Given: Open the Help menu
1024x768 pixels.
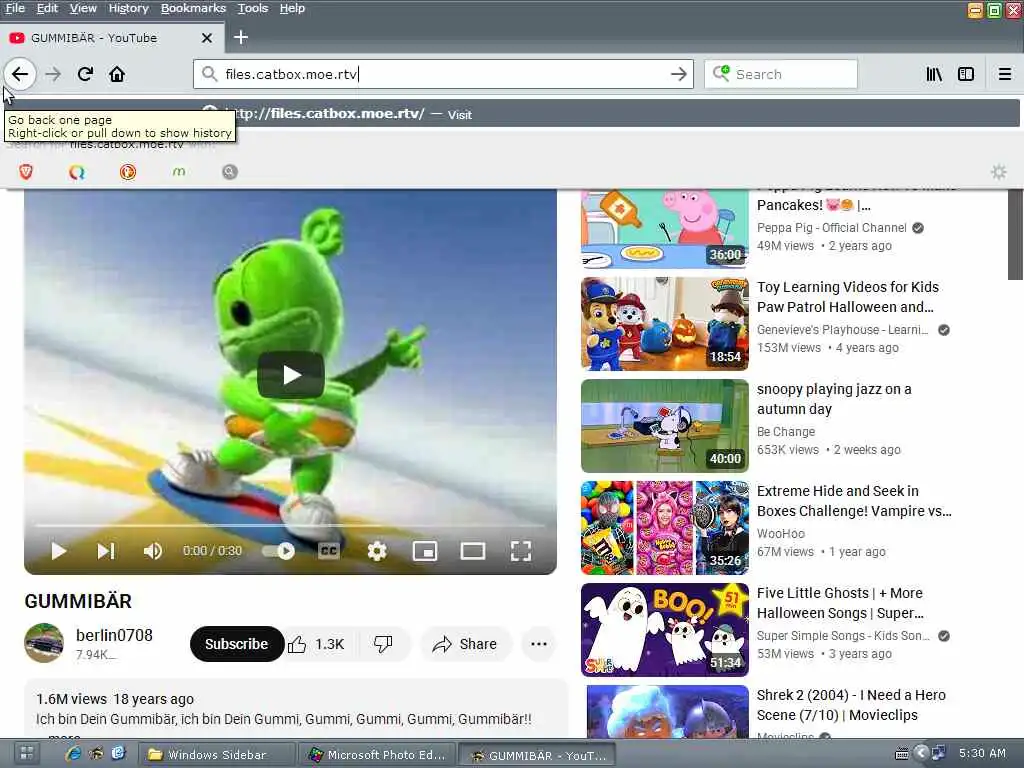Looking at the screenshot, I should (x=292, y=8).
